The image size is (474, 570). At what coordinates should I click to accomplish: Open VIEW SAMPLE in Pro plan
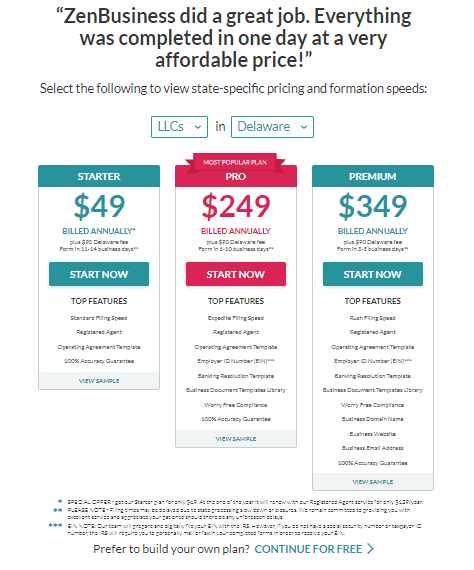point(236,439)
